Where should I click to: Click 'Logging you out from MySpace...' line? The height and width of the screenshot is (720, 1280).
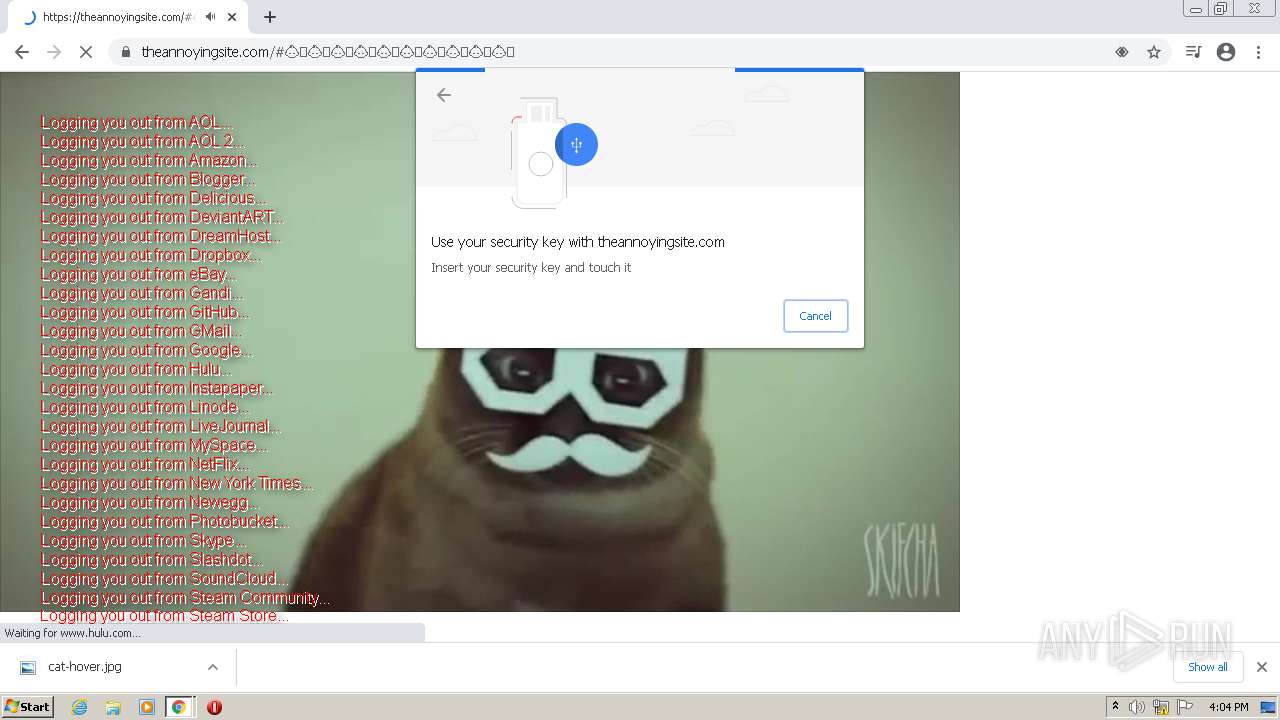155,446
